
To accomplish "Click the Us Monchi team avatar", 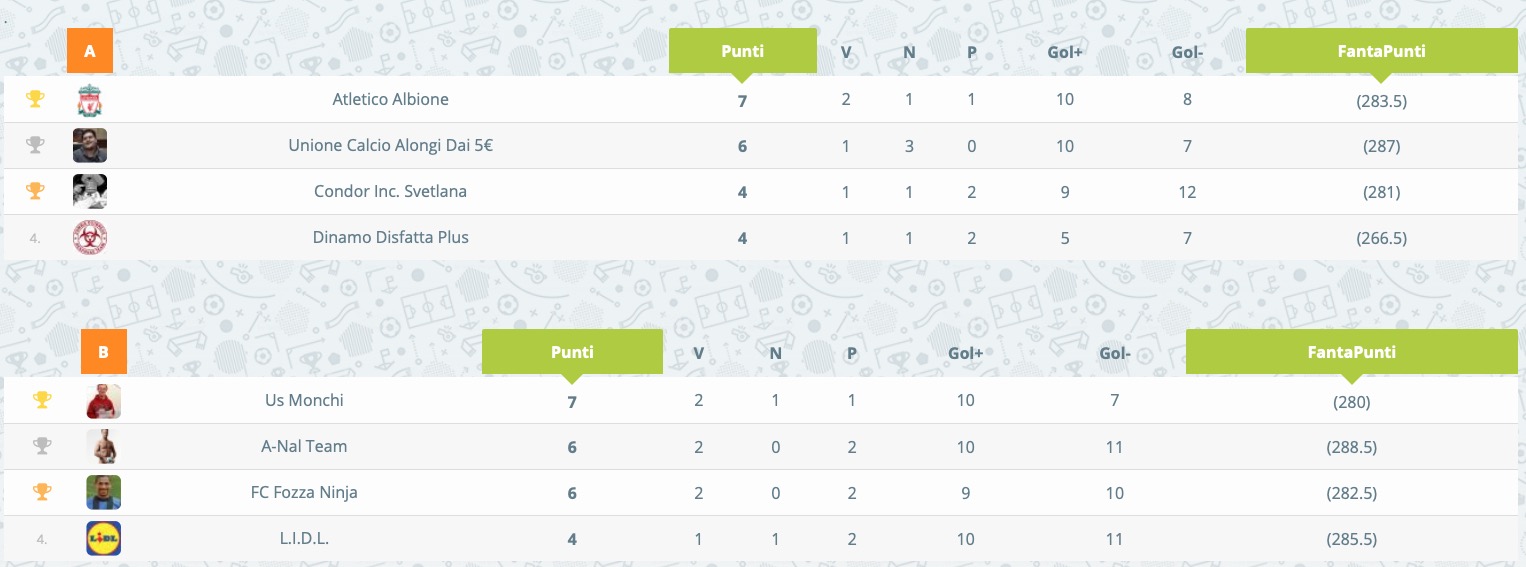I will click(x=104, y=401).
